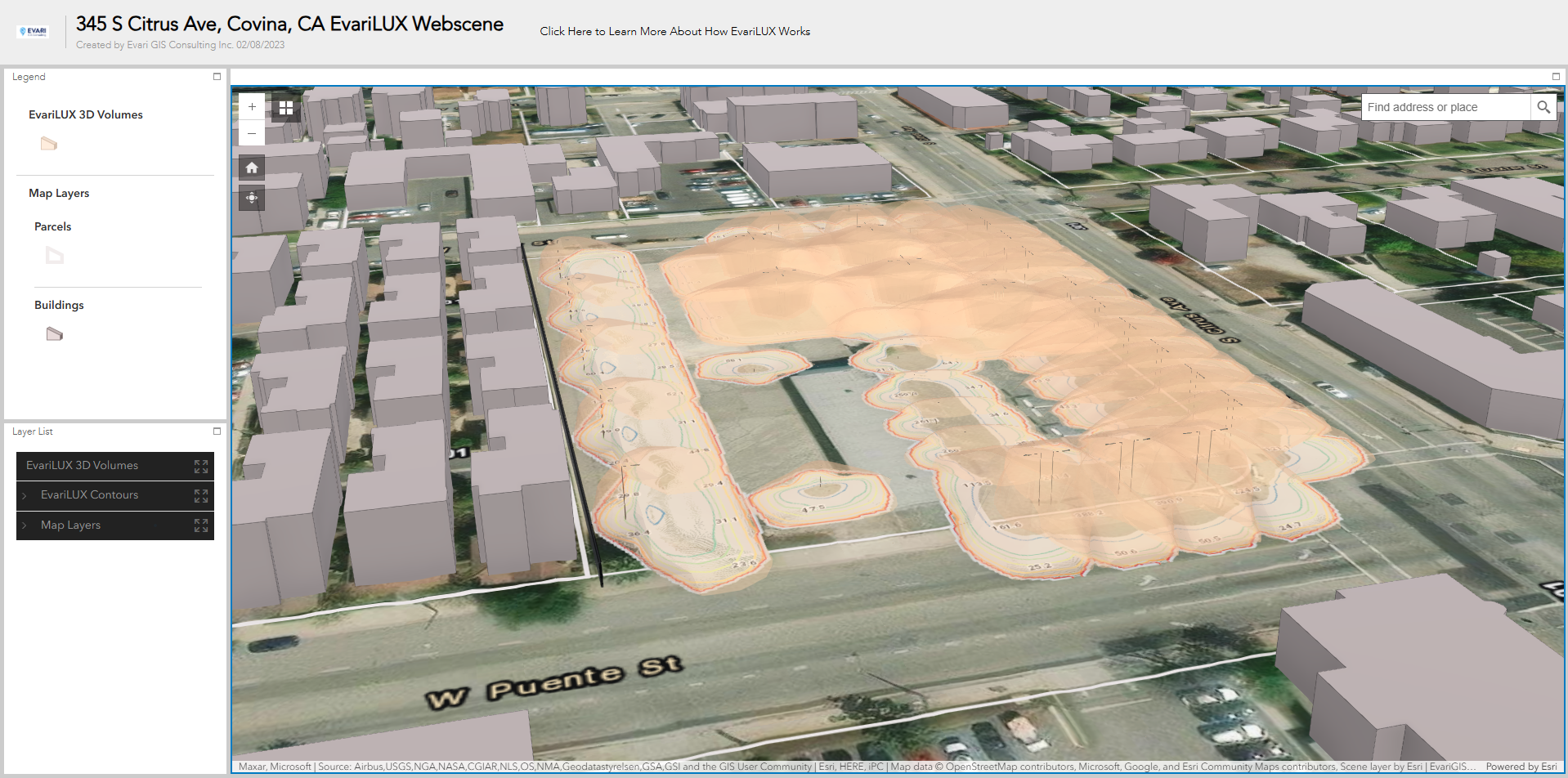
Task: Zoom to Map Layers group extent
Action: pos(201,525)
